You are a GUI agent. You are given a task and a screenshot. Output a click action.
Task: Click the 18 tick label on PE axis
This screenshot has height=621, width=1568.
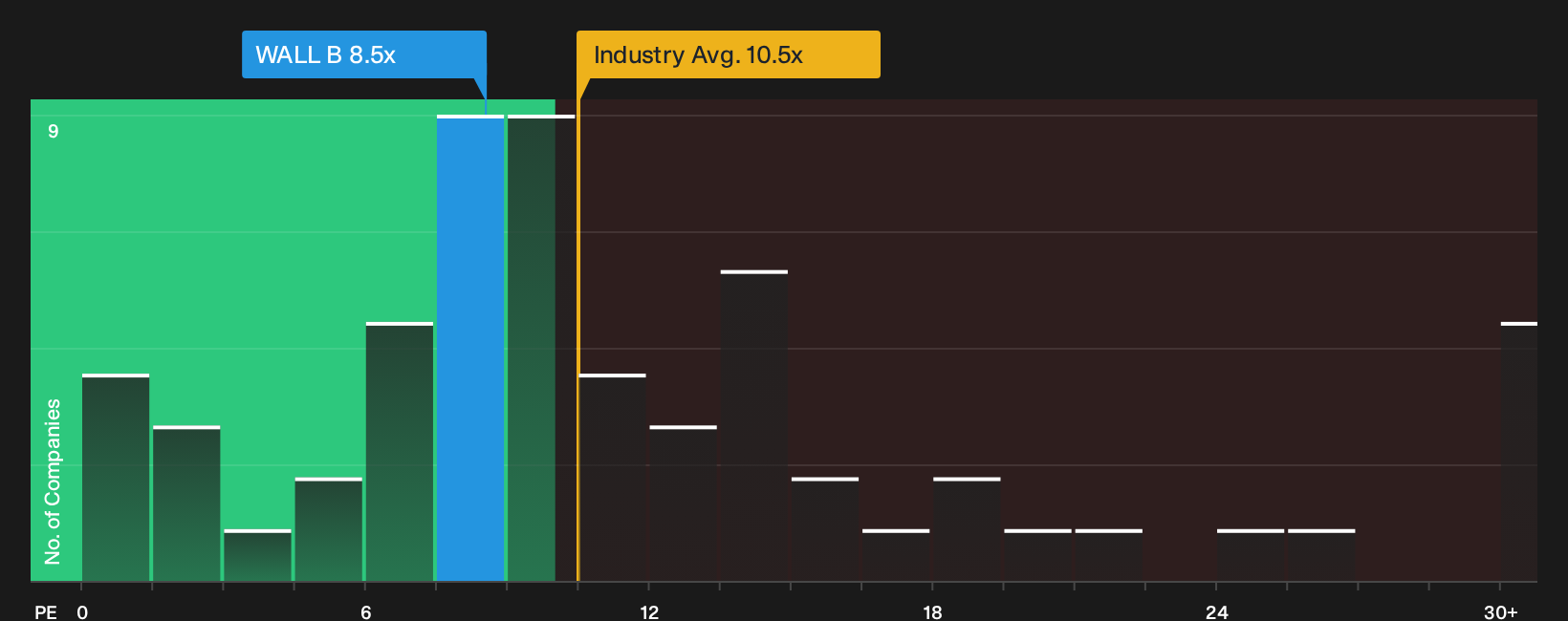click(x=933, y=611)
